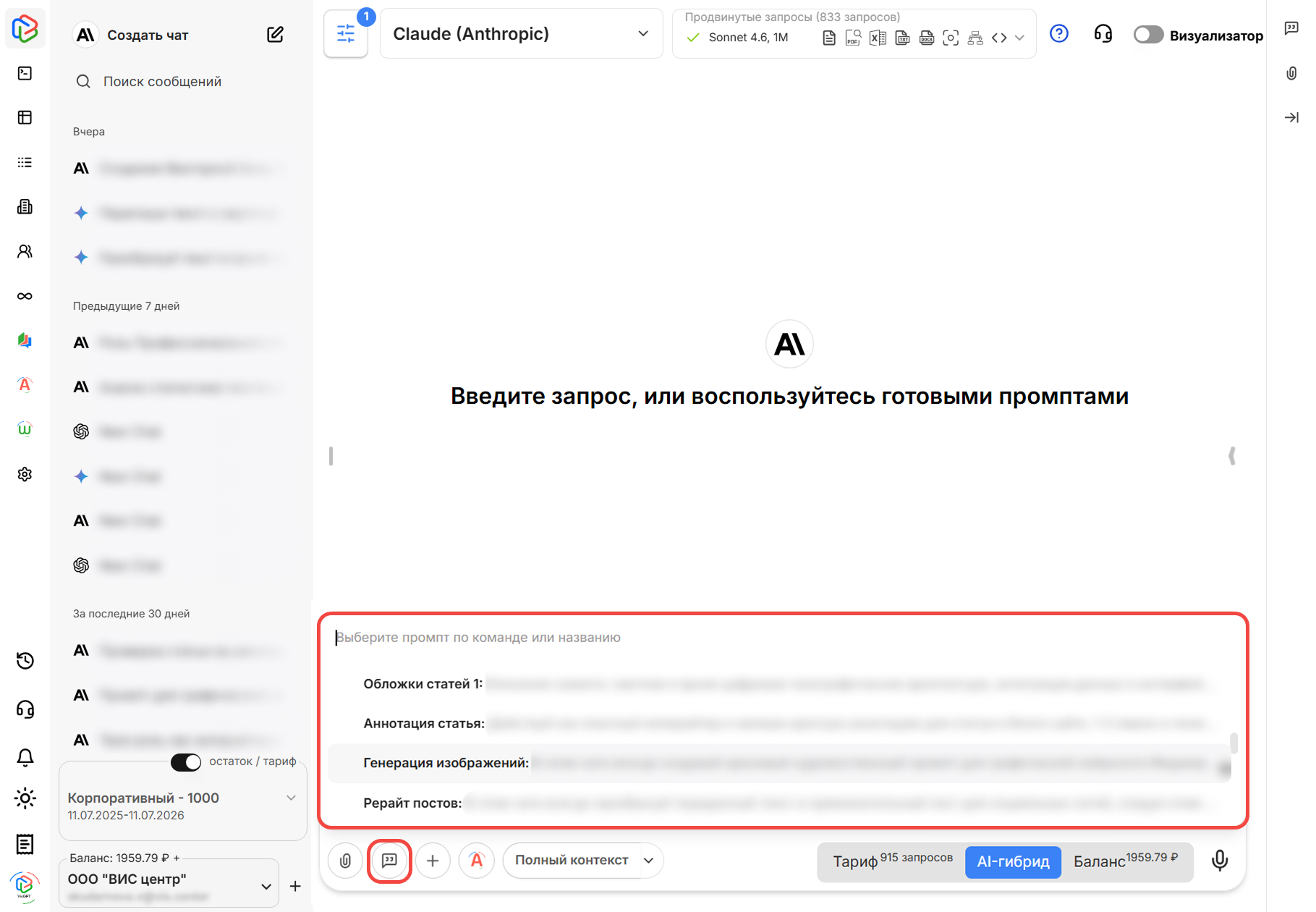1316x912 pixels.
Task: Open the PDF export icon in the toolbar
Action: click(x=853, y=37)
